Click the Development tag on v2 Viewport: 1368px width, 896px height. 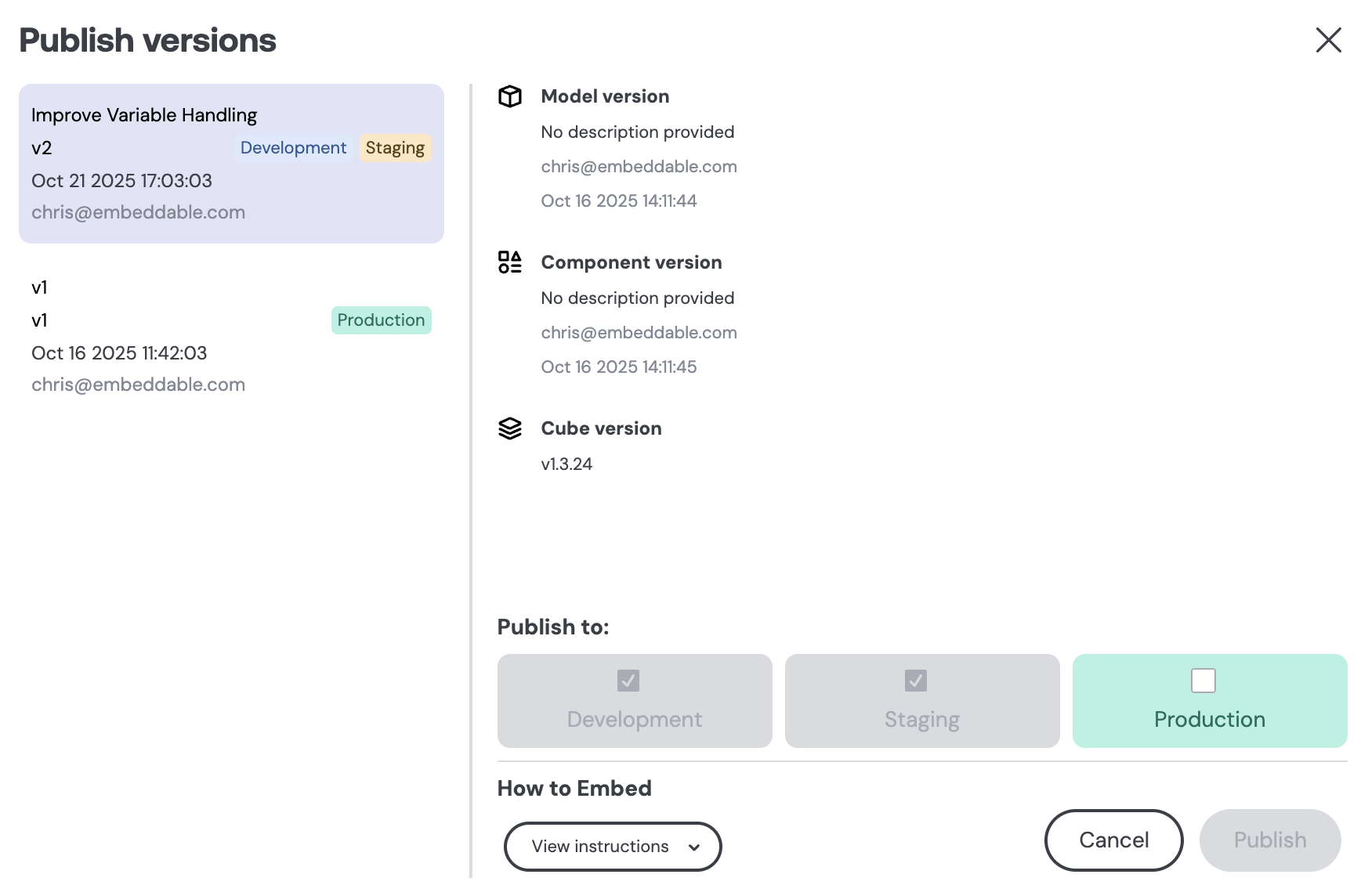click(x=293, y=148)
